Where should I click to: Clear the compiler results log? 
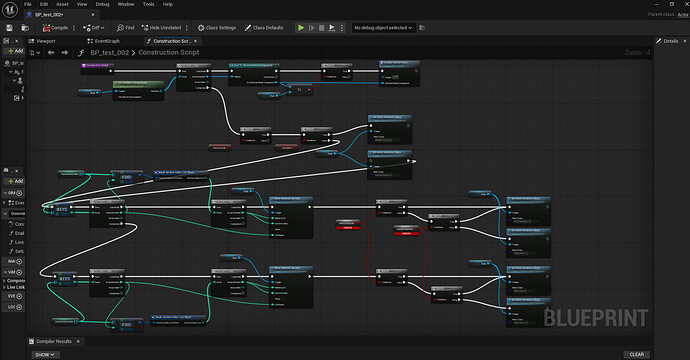pyautogui.click(x=636, y=355)
